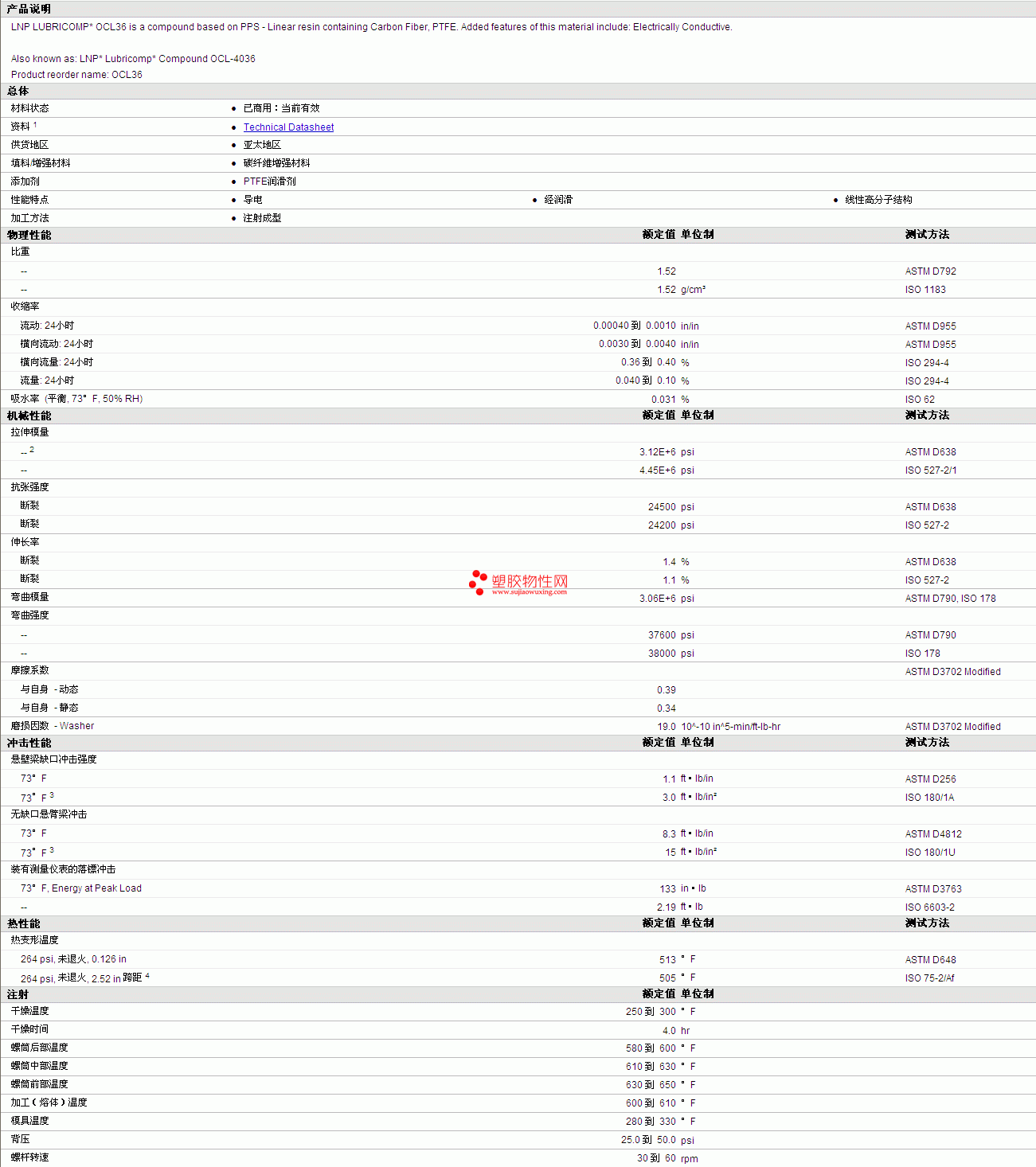Click the 悬壁梁缺口冲击强度 row label

point(54,759)
